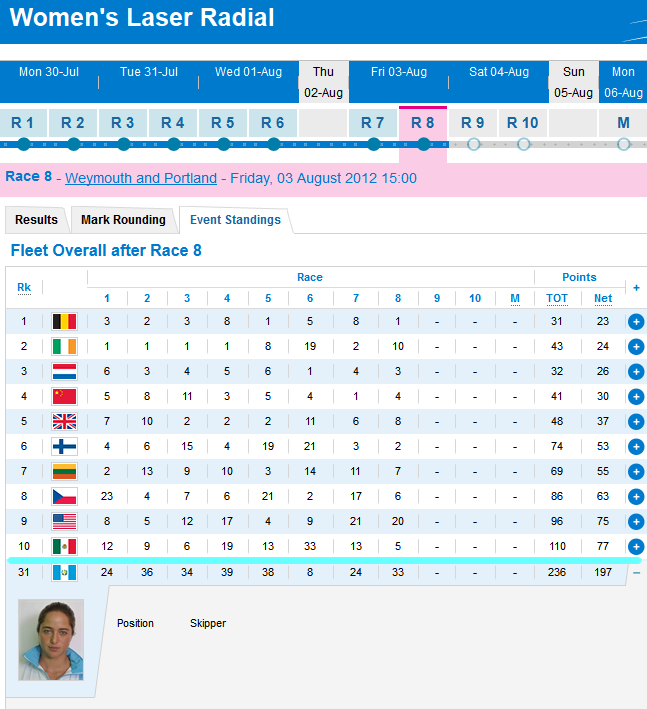The height and width of the screenshot is (709, 647).
Task: Select the R 2 race tab
Action: click(x=73, y=123)
